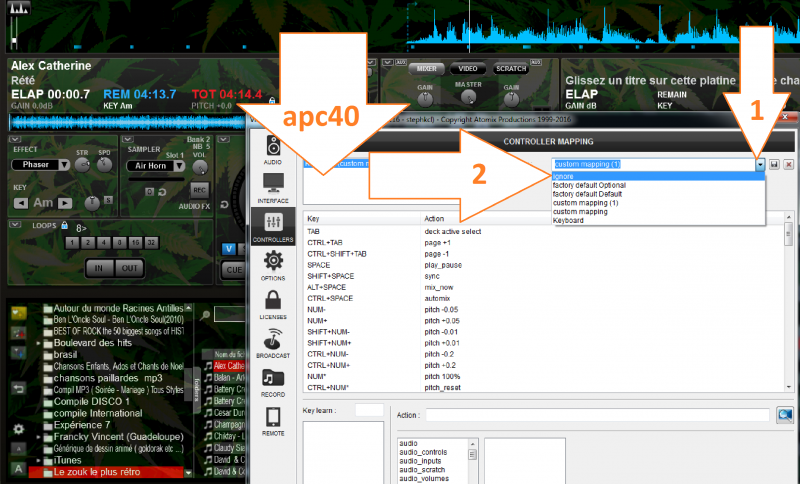Toggle the small S button in the Key panel
Viewport: 800px width, 484px height.
[x=108, y=200]
